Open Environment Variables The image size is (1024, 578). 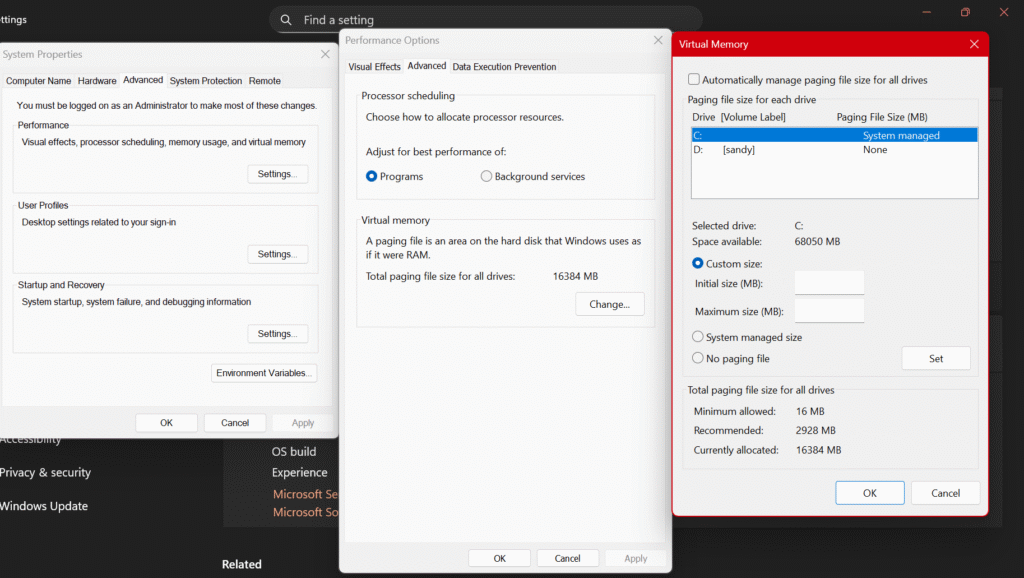point(263,372)
